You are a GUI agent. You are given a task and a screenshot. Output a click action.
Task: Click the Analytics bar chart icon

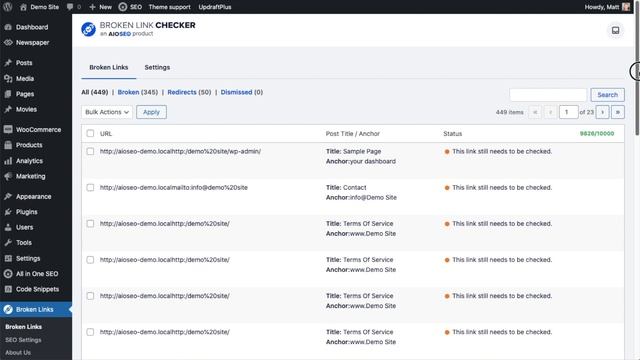tap(8, 161)
